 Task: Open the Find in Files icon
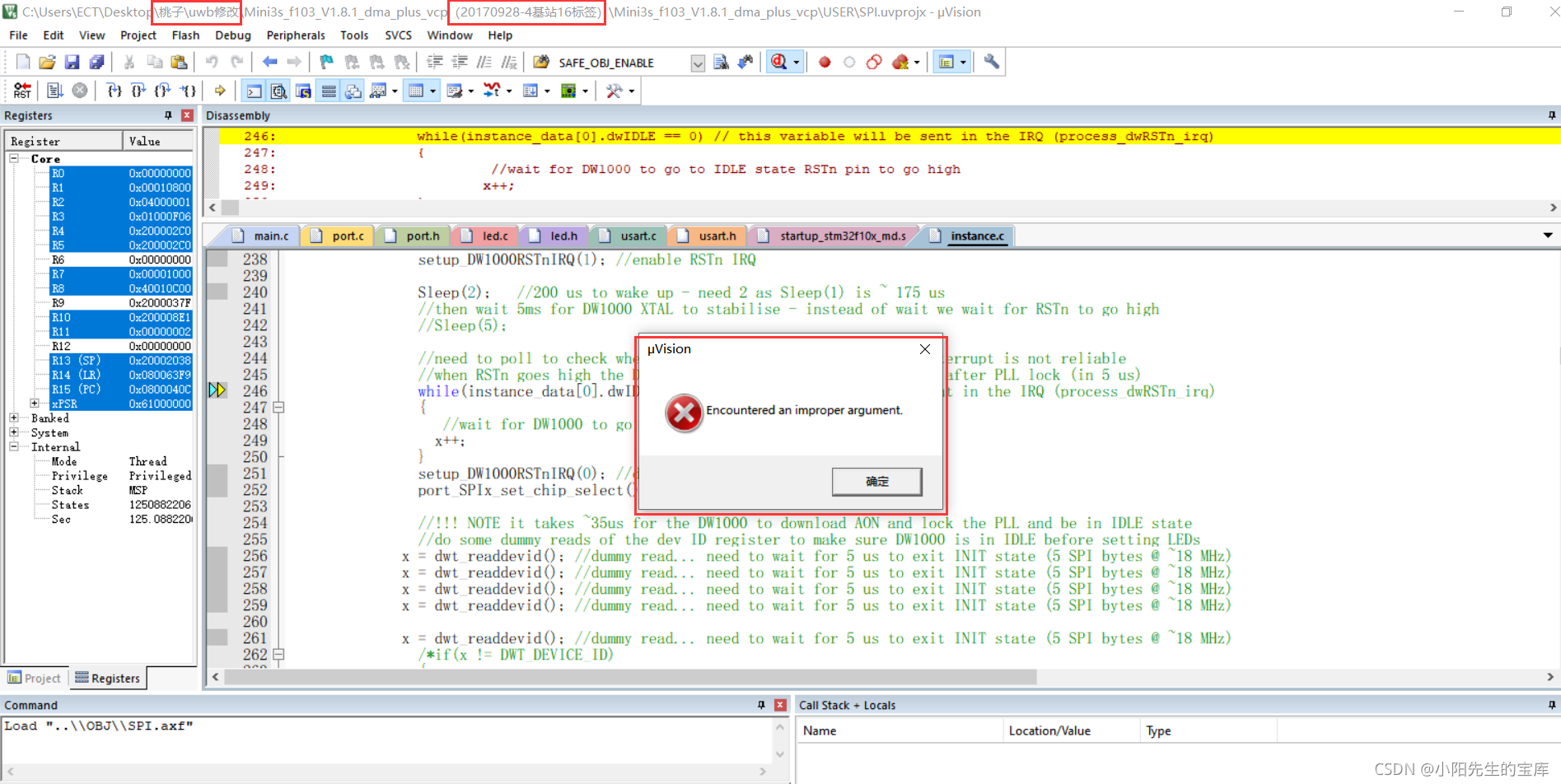(x=541, y=62)
